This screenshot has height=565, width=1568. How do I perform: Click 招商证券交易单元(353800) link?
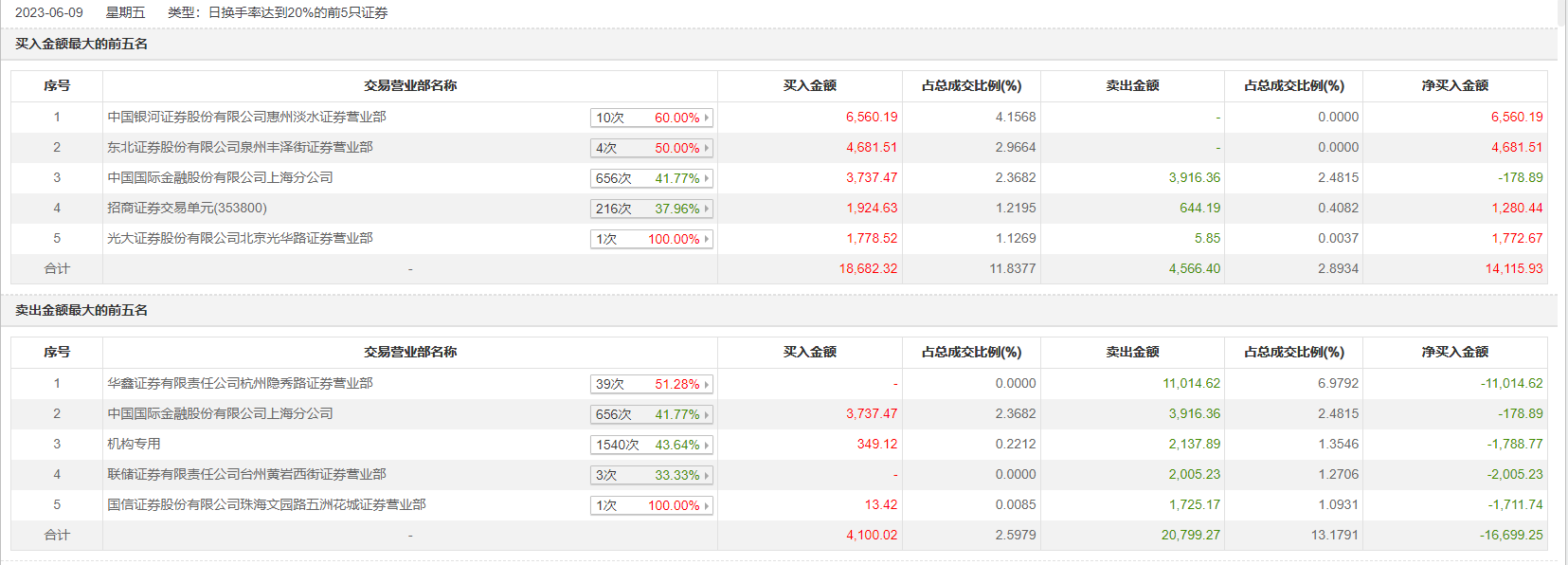coord(187,209)
